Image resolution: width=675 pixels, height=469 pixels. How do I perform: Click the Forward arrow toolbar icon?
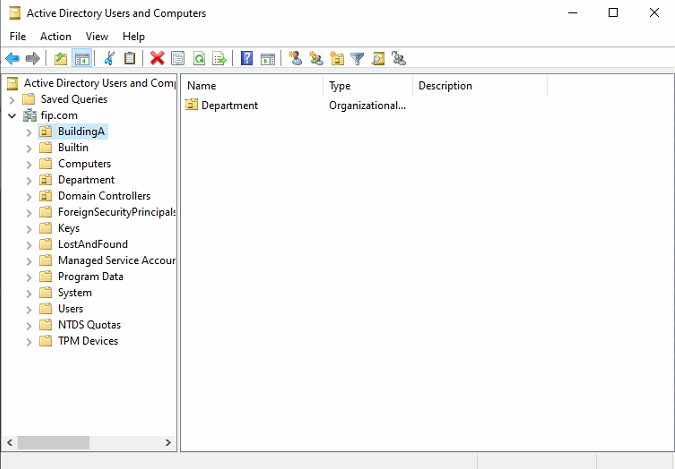(x=33, y=58)
